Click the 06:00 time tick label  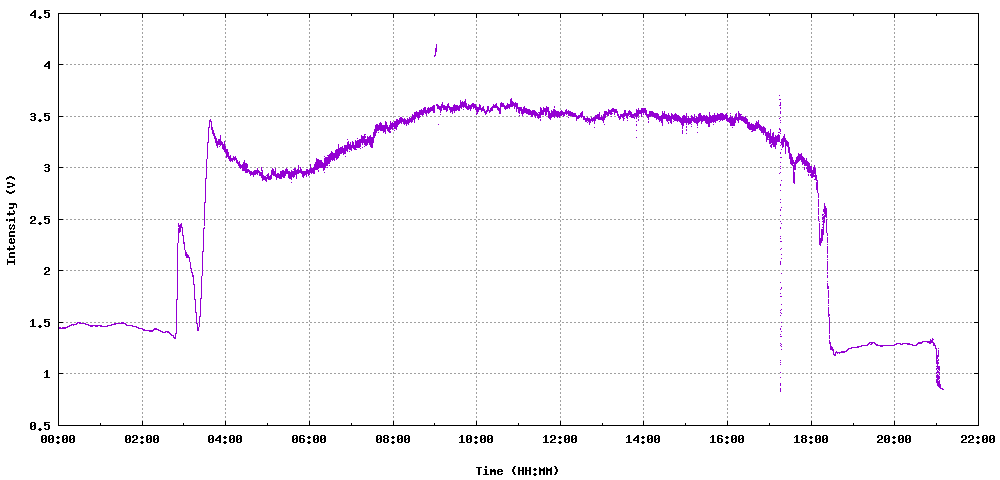click(x=309, y=439)
